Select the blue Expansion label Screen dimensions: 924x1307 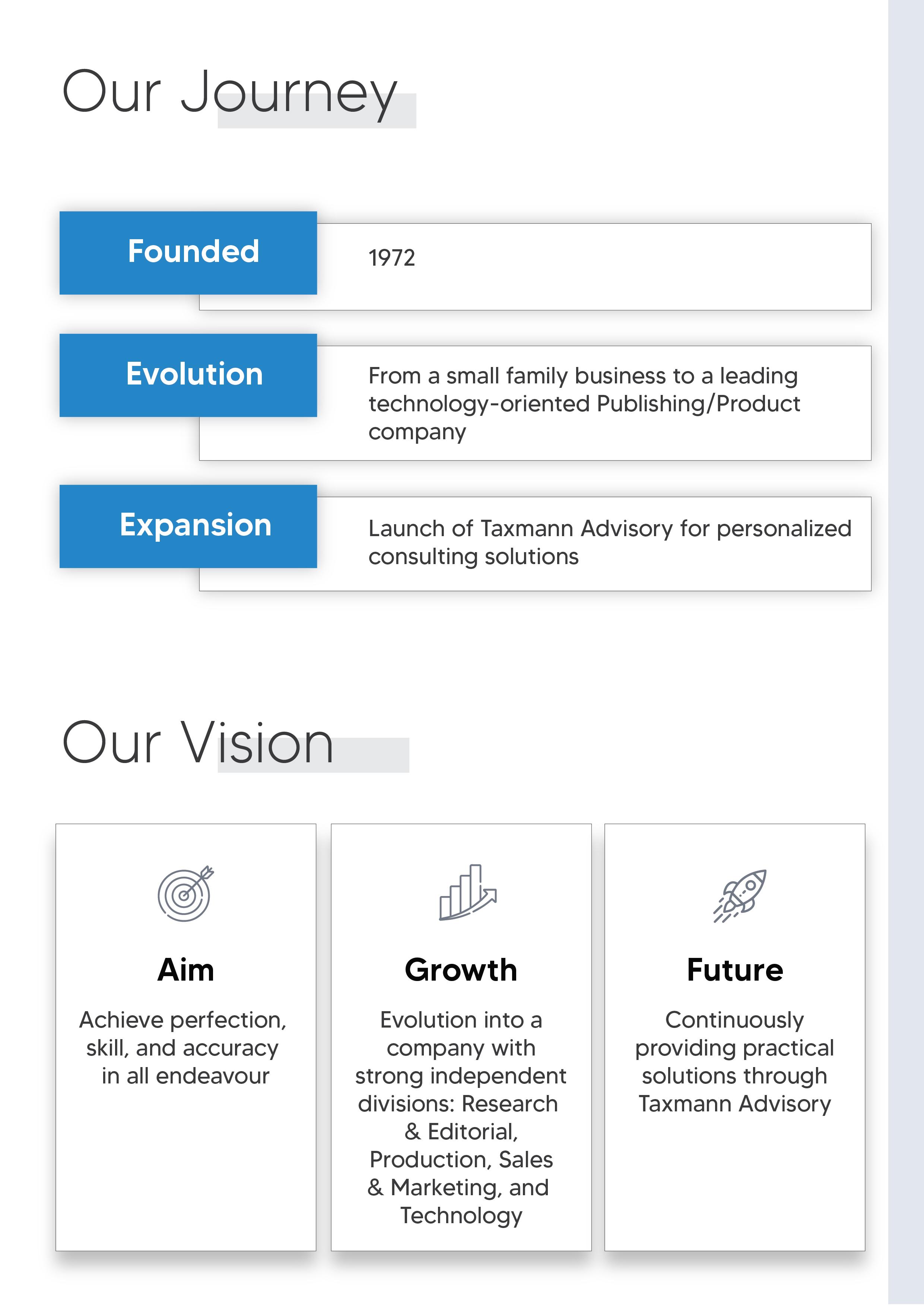point(188,526)
